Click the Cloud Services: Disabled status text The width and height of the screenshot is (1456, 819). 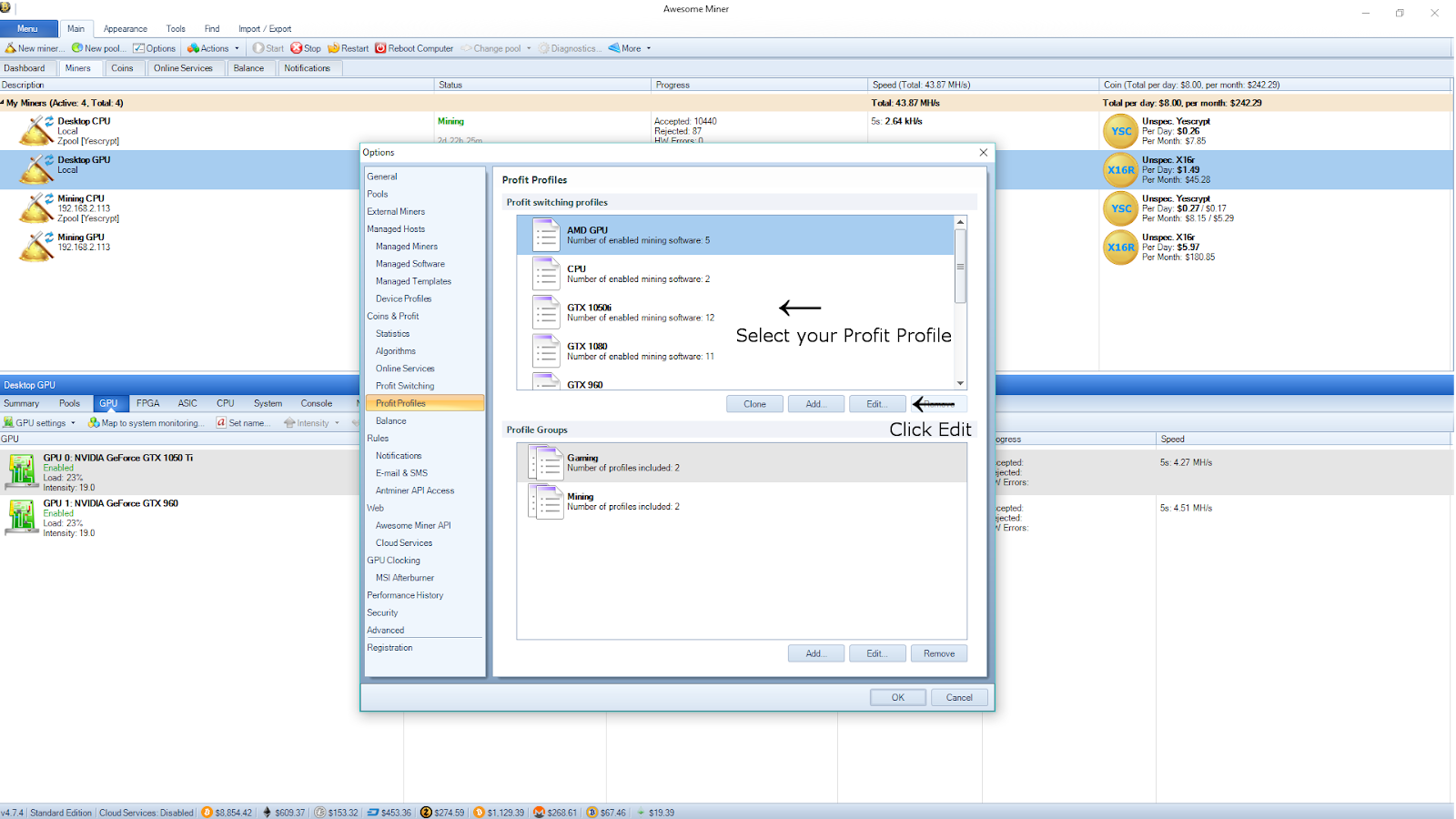[x=147, y=813]
